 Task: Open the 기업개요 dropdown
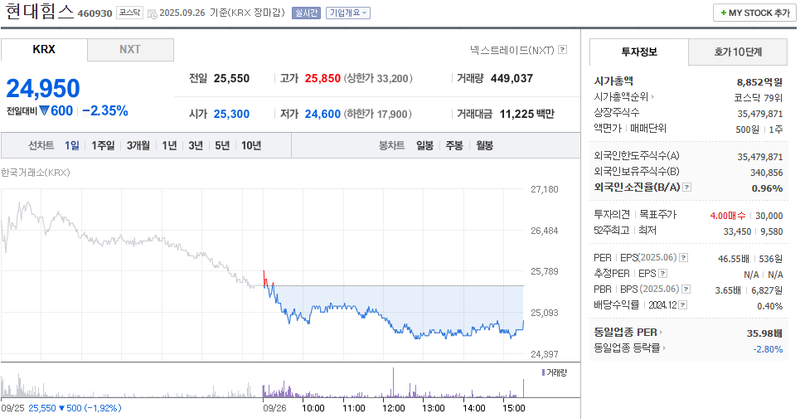348,13
